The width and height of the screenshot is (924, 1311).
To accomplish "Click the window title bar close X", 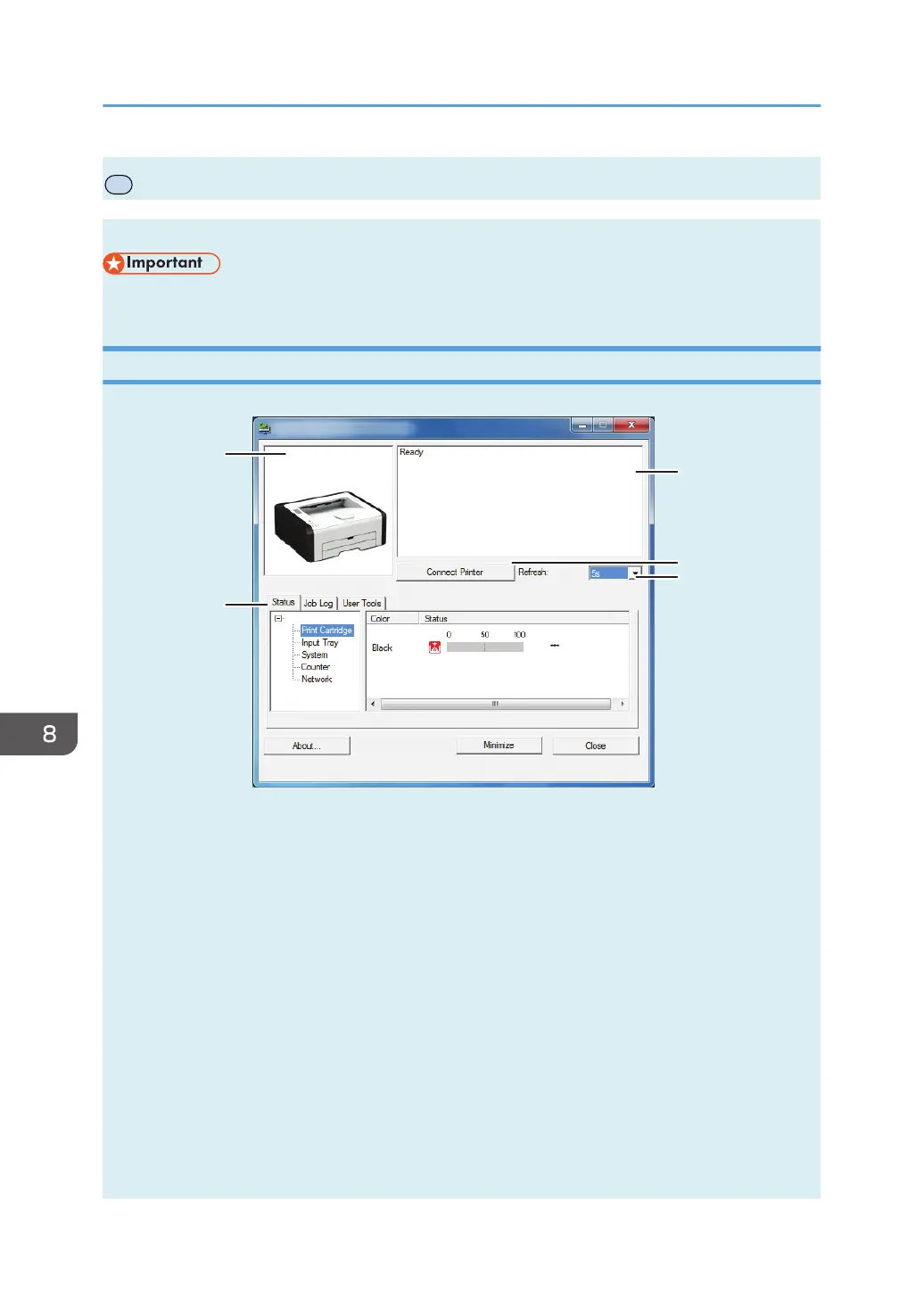I will [631, 425].
